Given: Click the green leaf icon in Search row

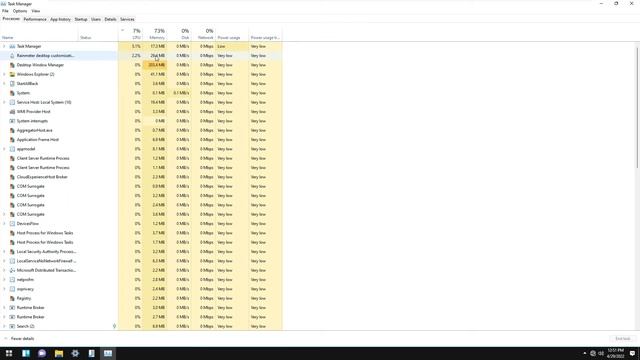Looking at the screenshot, I should tap(114, 326).
